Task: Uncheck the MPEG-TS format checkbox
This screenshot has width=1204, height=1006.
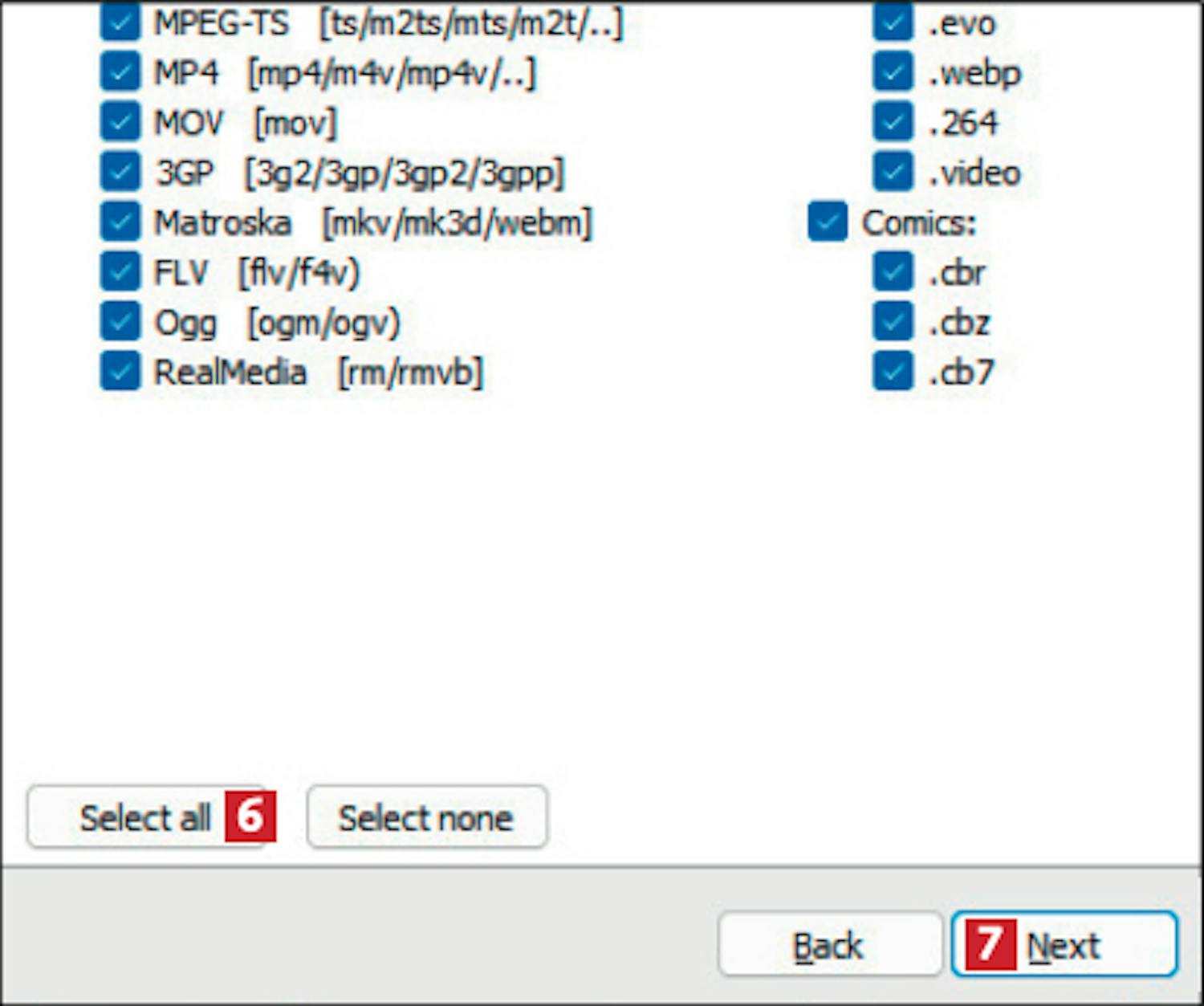Action: [120, 22]
